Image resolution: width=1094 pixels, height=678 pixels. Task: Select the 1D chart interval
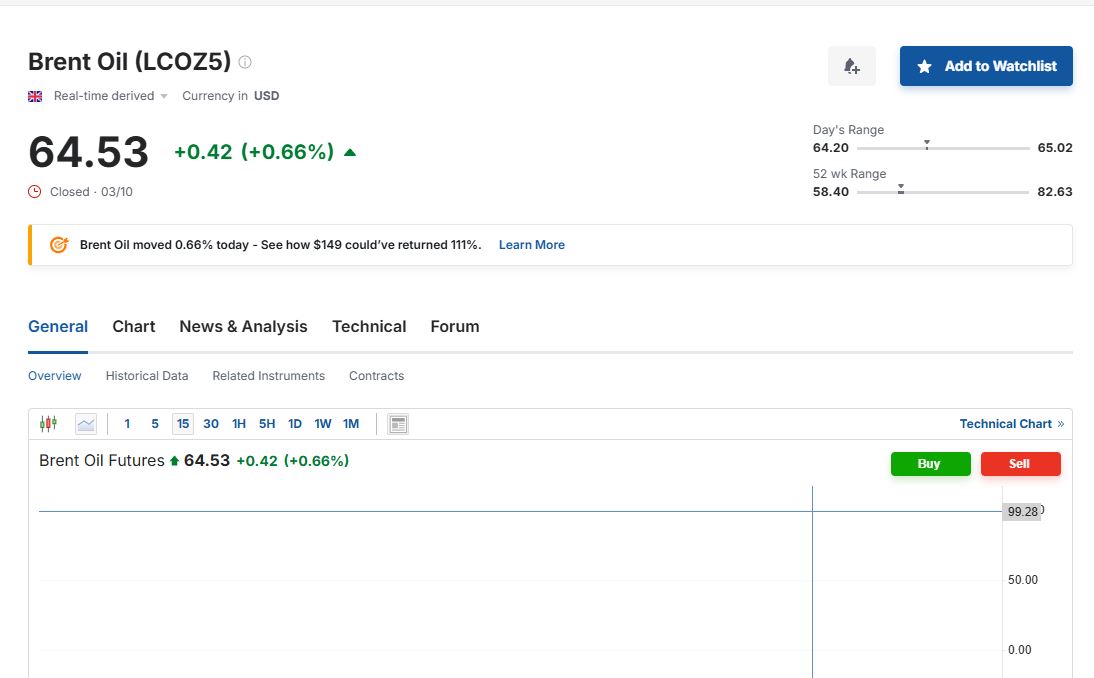295,424
